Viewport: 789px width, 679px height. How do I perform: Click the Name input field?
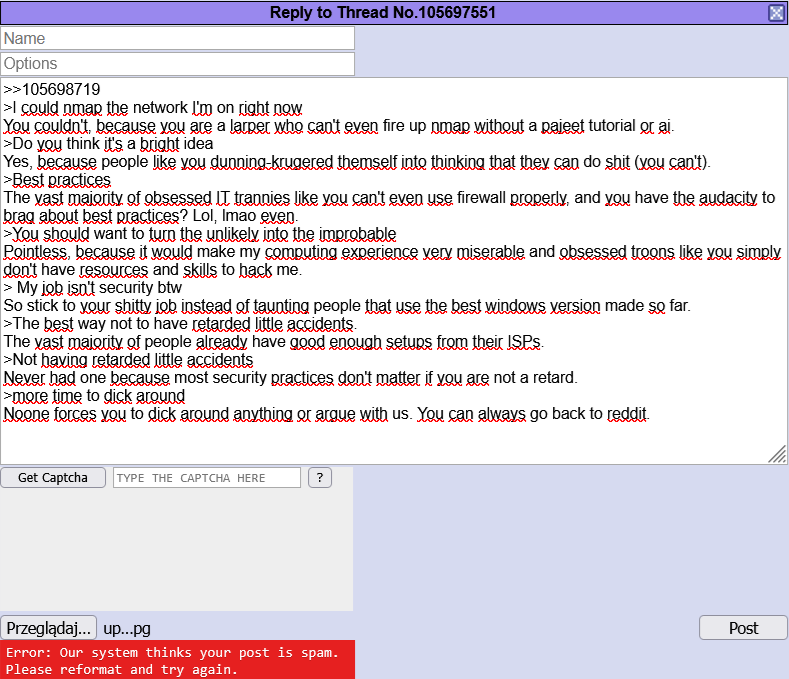178,38
